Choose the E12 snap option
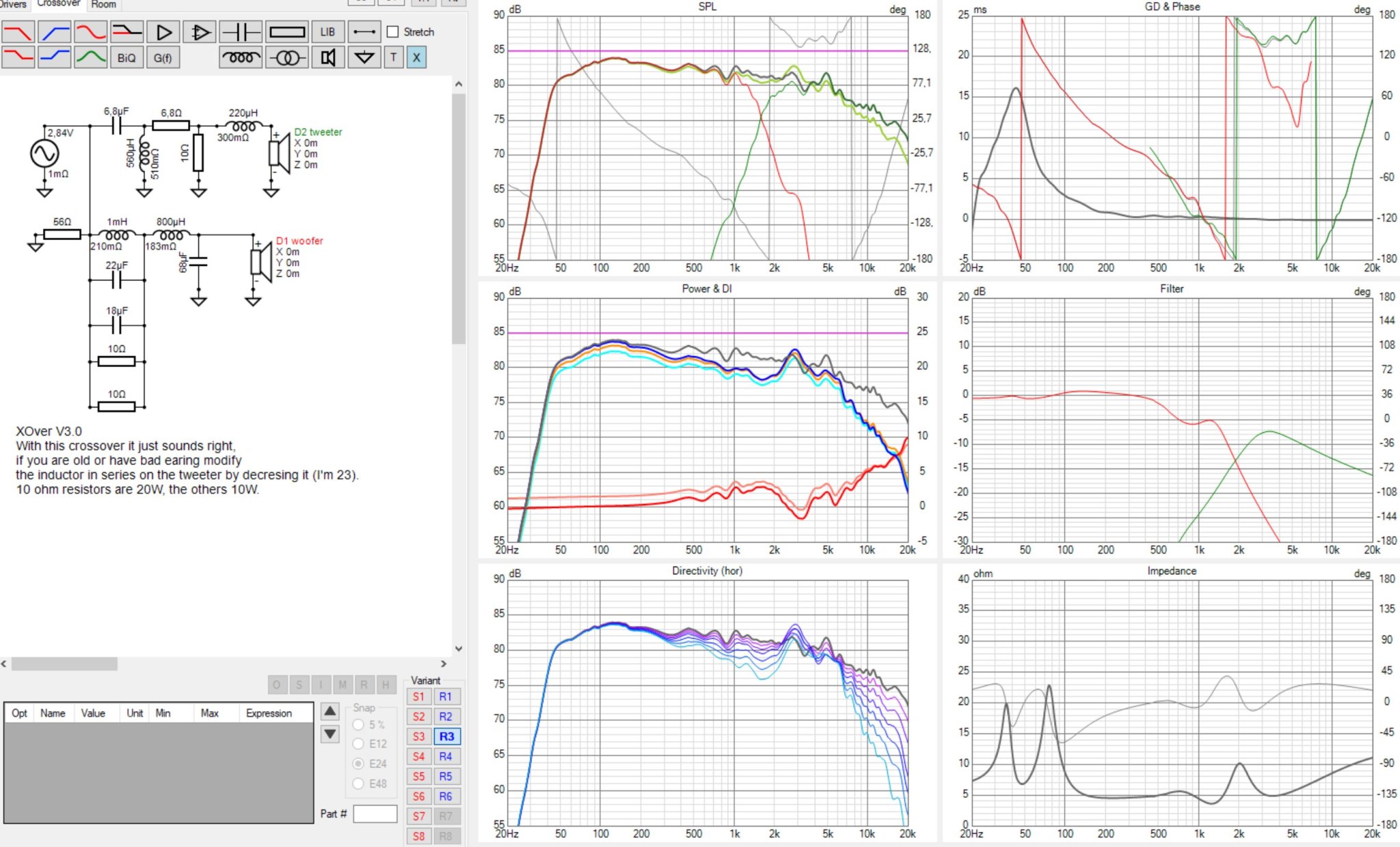This screenshot has height=847, width=1400. (x=358, y=744)
